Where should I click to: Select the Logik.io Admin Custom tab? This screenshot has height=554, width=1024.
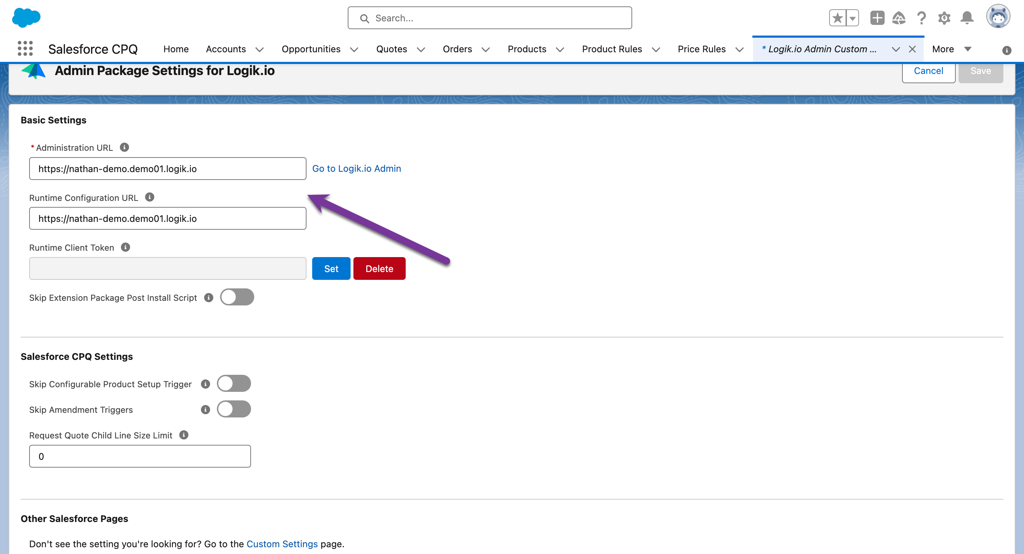819,49
